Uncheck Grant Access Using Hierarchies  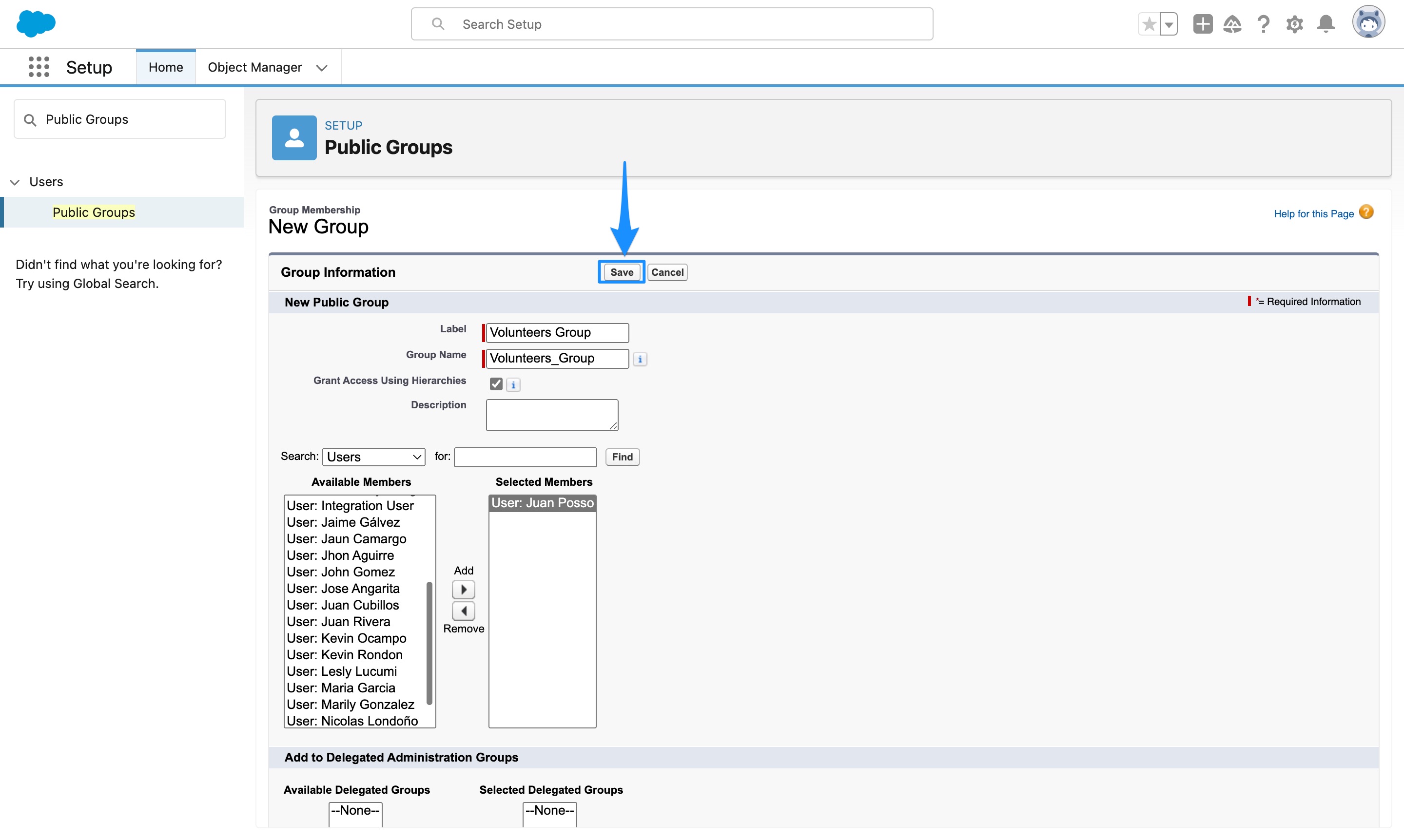pos(496,384)
